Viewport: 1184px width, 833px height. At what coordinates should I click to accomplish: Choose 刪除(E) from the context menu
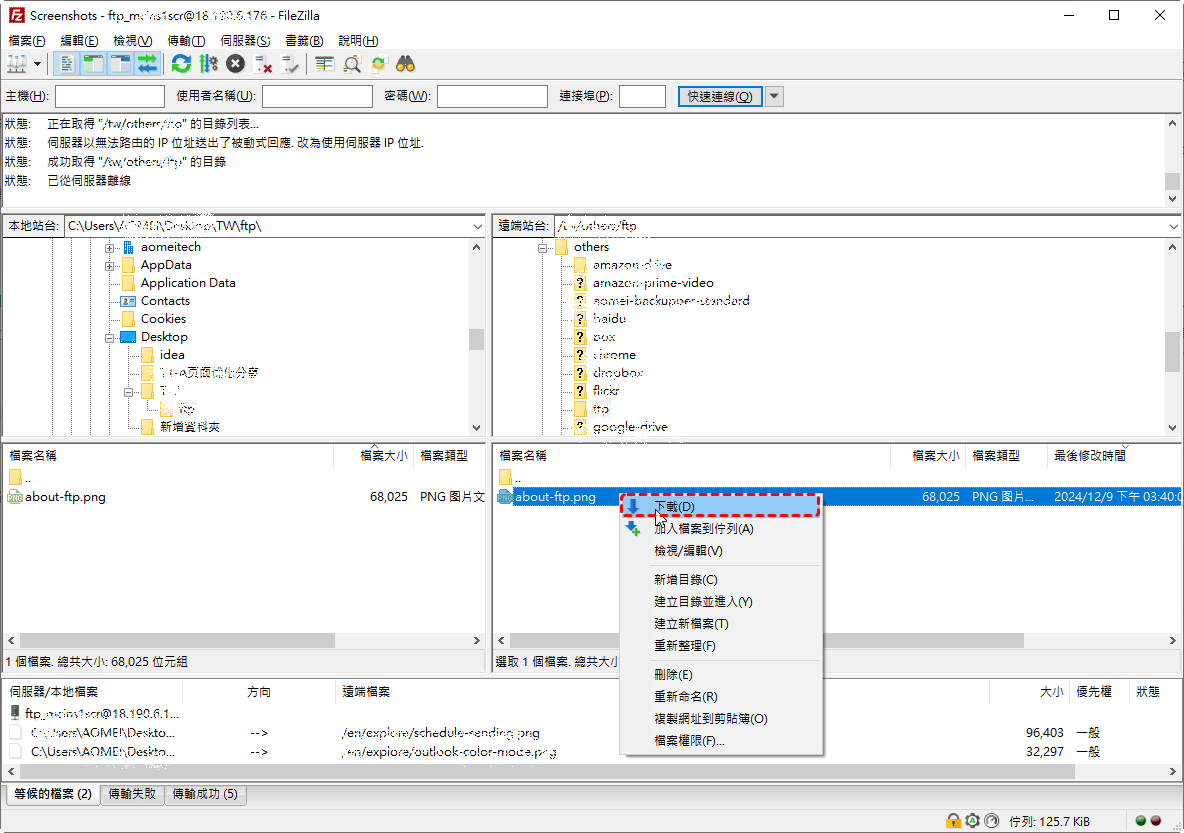click(720, 674)
